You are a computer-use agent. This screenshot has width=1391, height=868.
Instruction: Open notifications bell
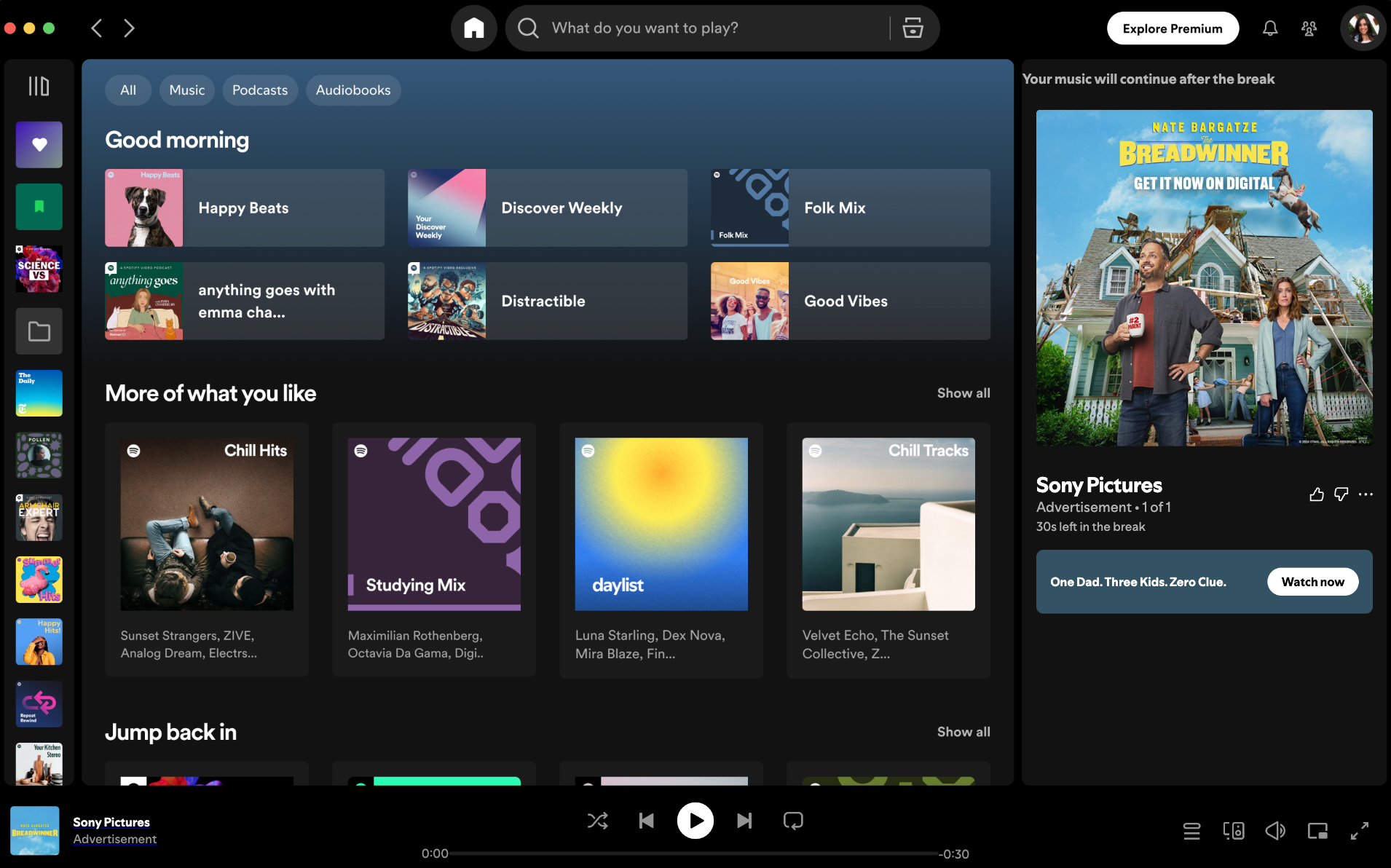[1270, 28]
